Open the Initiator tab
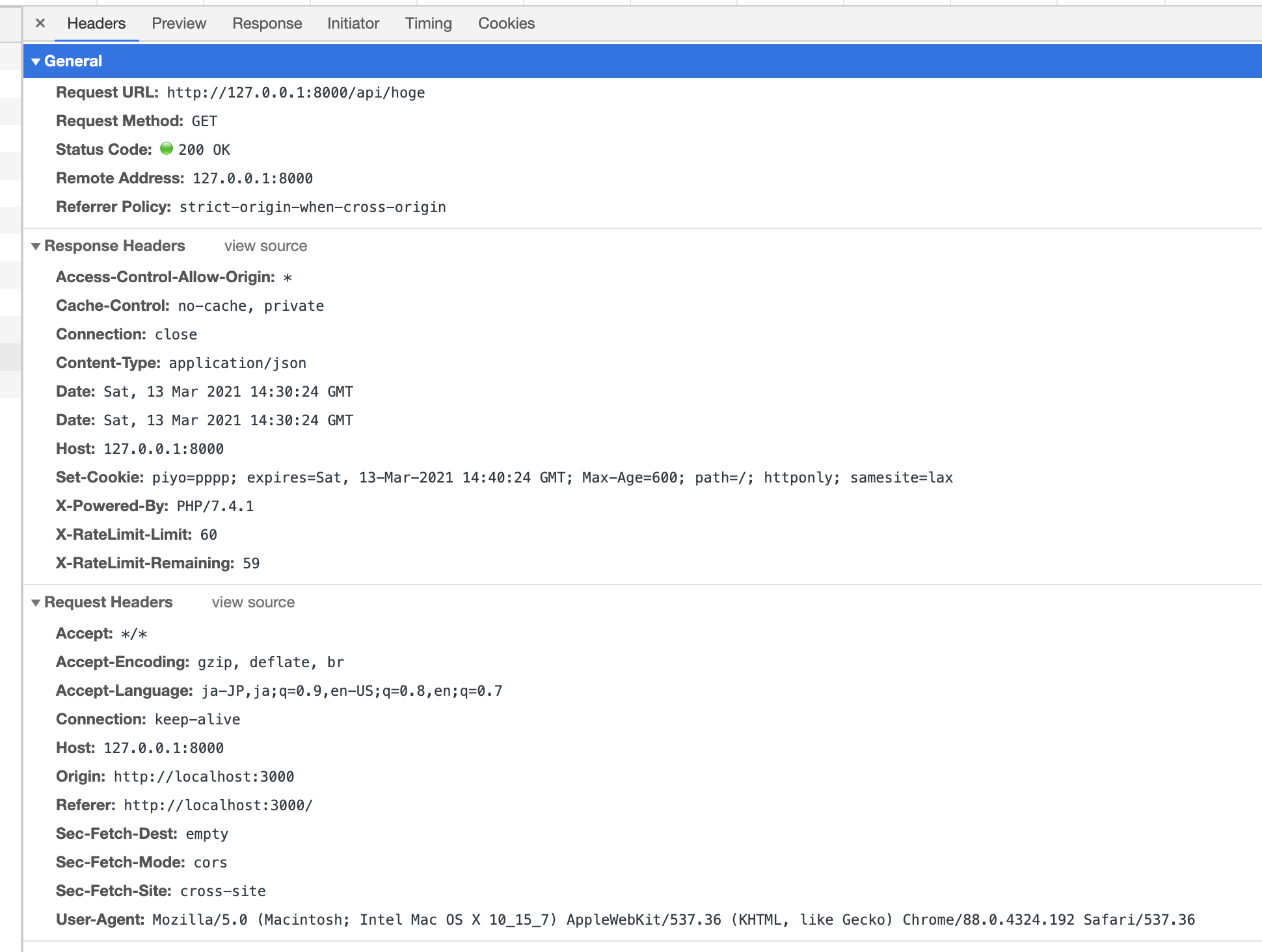 coord(353,23)
